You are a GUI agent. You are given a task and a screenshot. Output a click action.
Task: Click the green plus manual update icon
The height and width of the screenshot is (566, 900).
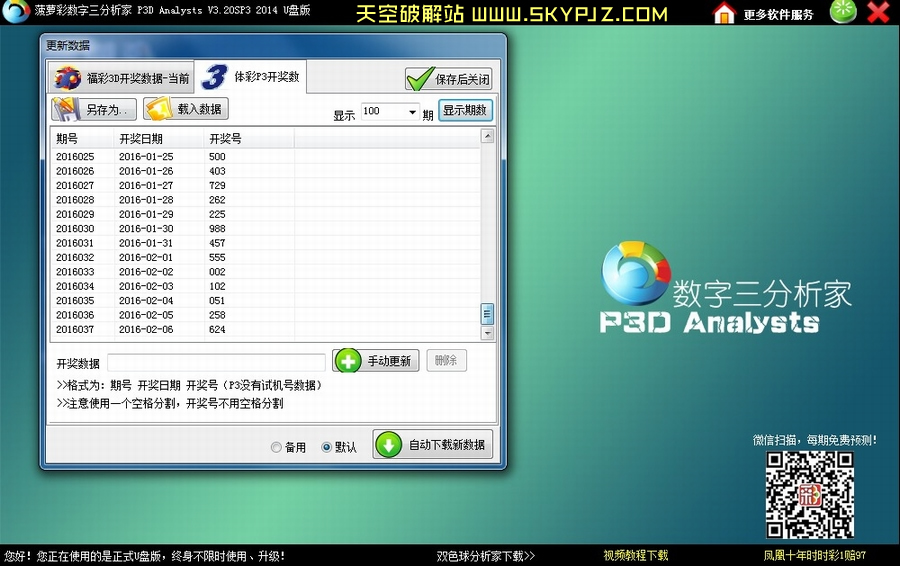coord(348,361)
